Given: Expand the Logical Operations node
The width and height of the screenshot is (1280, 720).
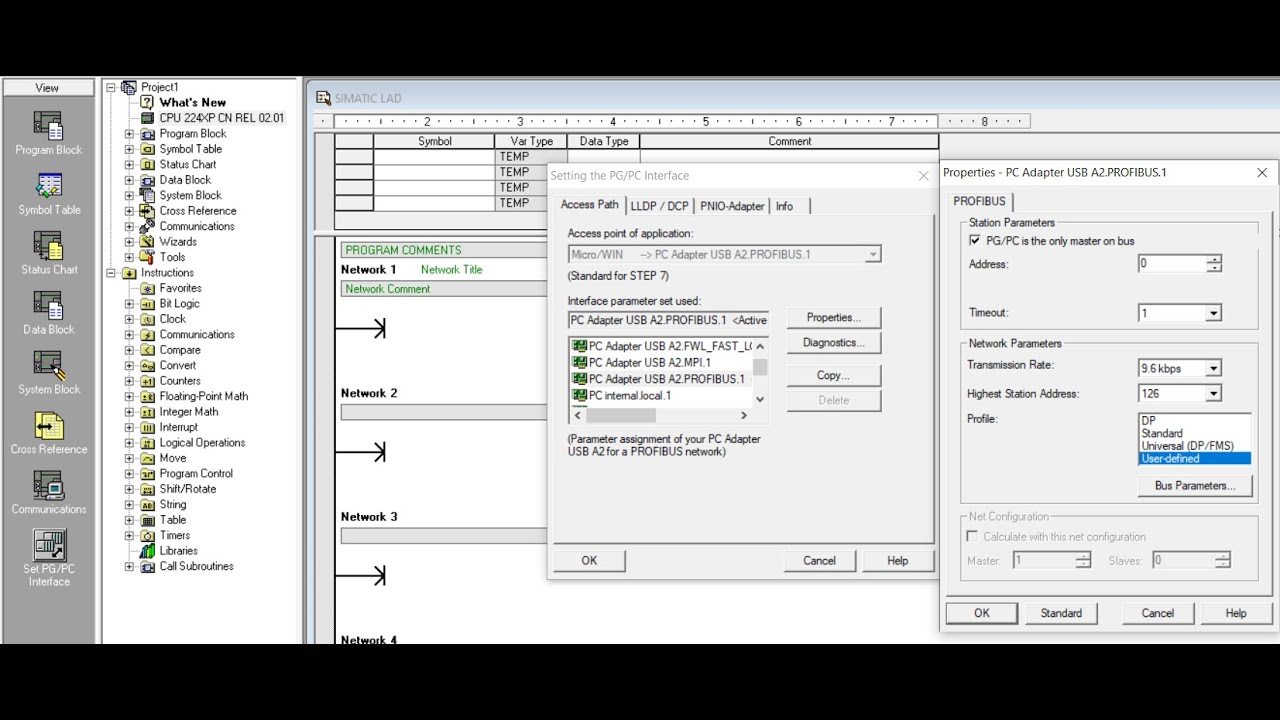Looking at the screenshot, I should [x=129, y=443].
